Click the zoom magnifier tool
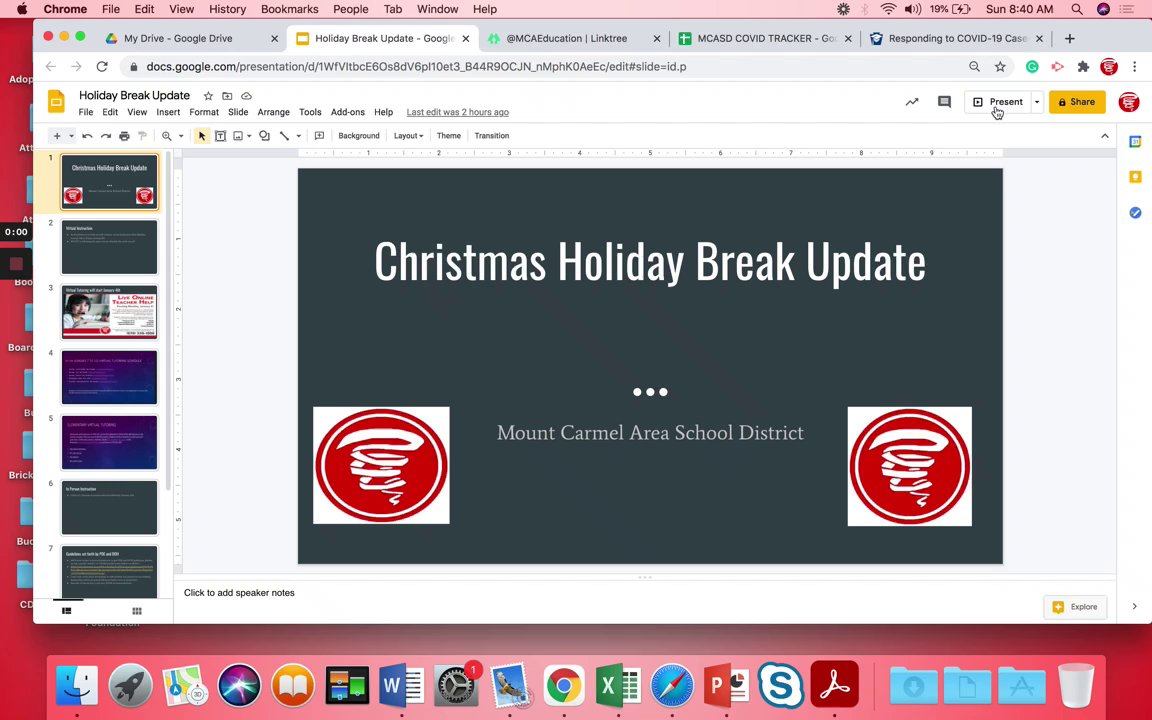The width and height of the screenshot is (1152, 720). [167, 136]
